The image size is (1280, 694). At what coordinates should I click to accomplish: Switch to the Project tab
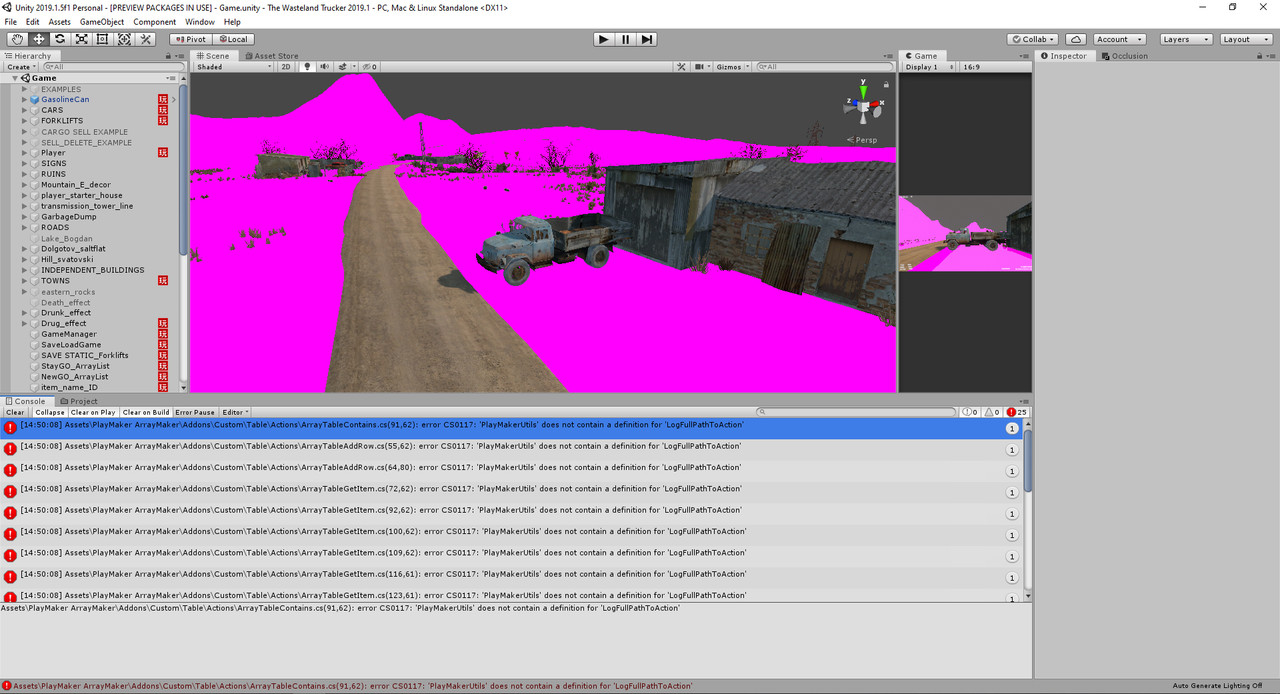click(x=79, y=401)
